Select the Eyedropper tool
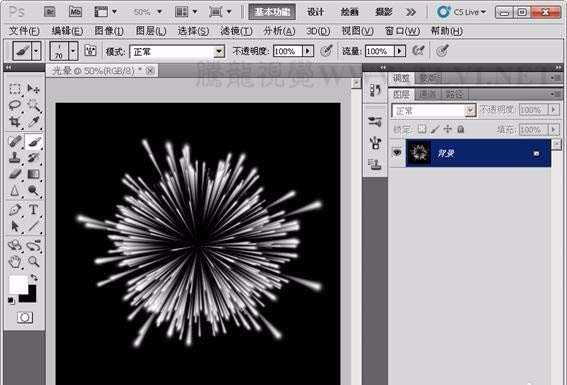Screen dimensions: 567x385 34,122
